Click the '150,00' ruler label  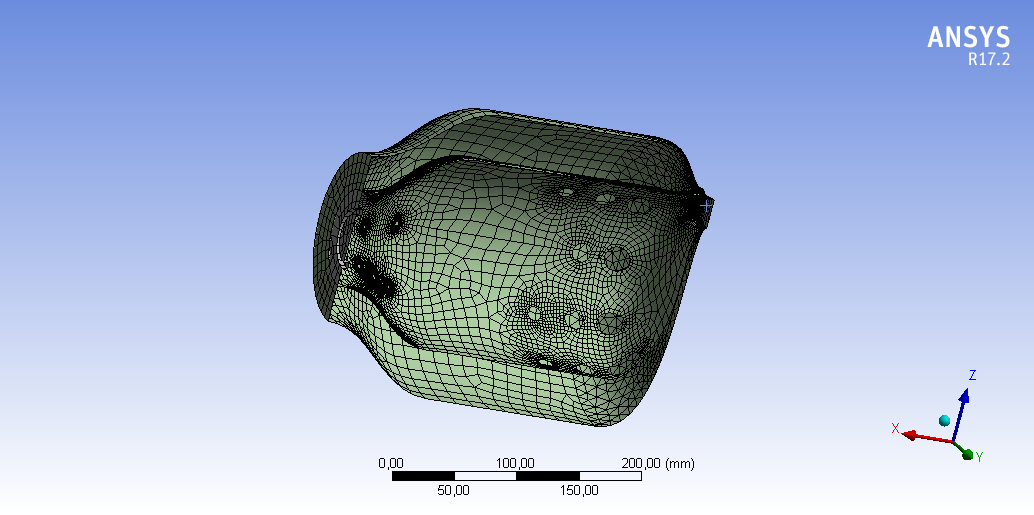[x=580, y=491]
